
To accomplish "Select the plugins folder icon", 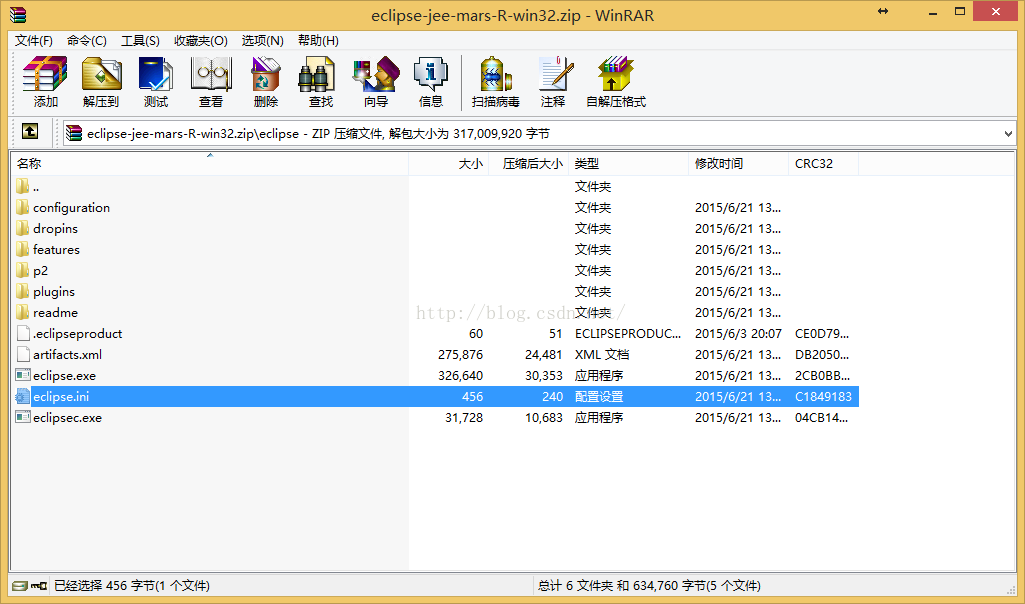I will point(22,291).
